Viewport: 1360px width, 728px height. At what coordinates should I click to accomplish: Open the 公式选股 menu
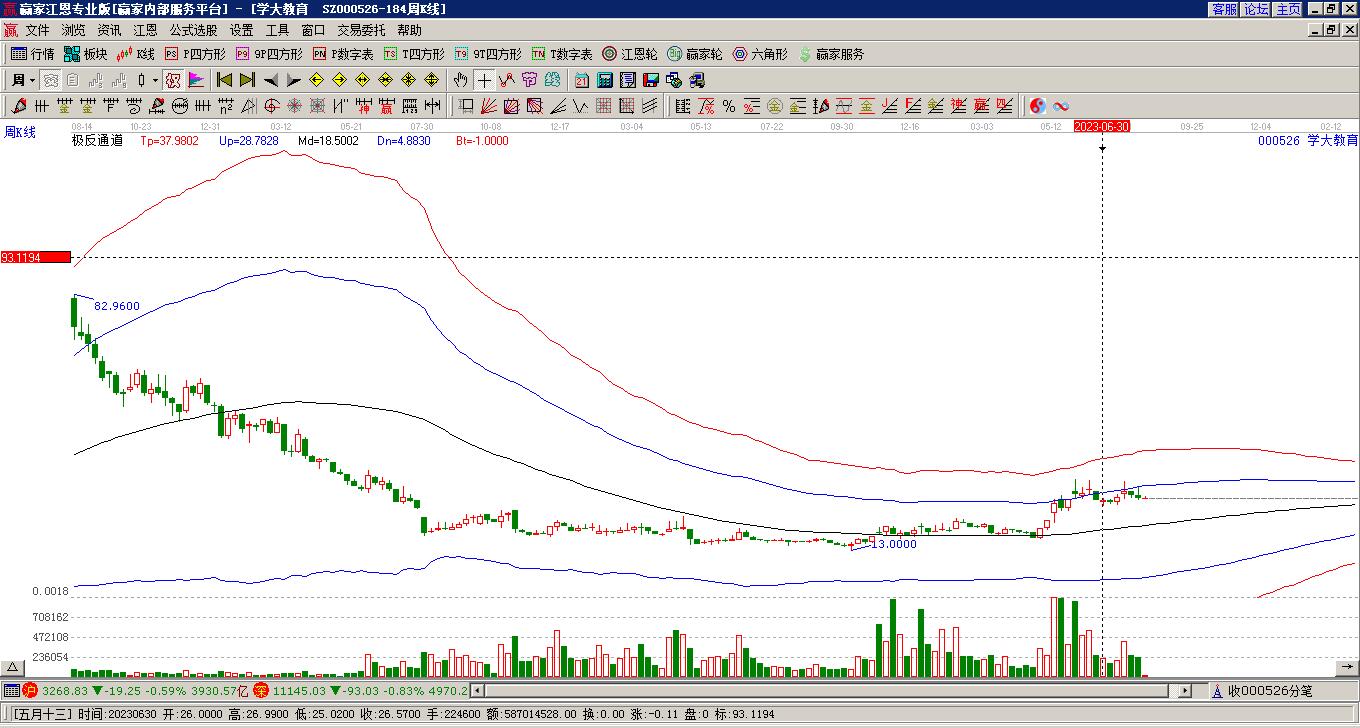pyautogui.click(x=193, y=31)
